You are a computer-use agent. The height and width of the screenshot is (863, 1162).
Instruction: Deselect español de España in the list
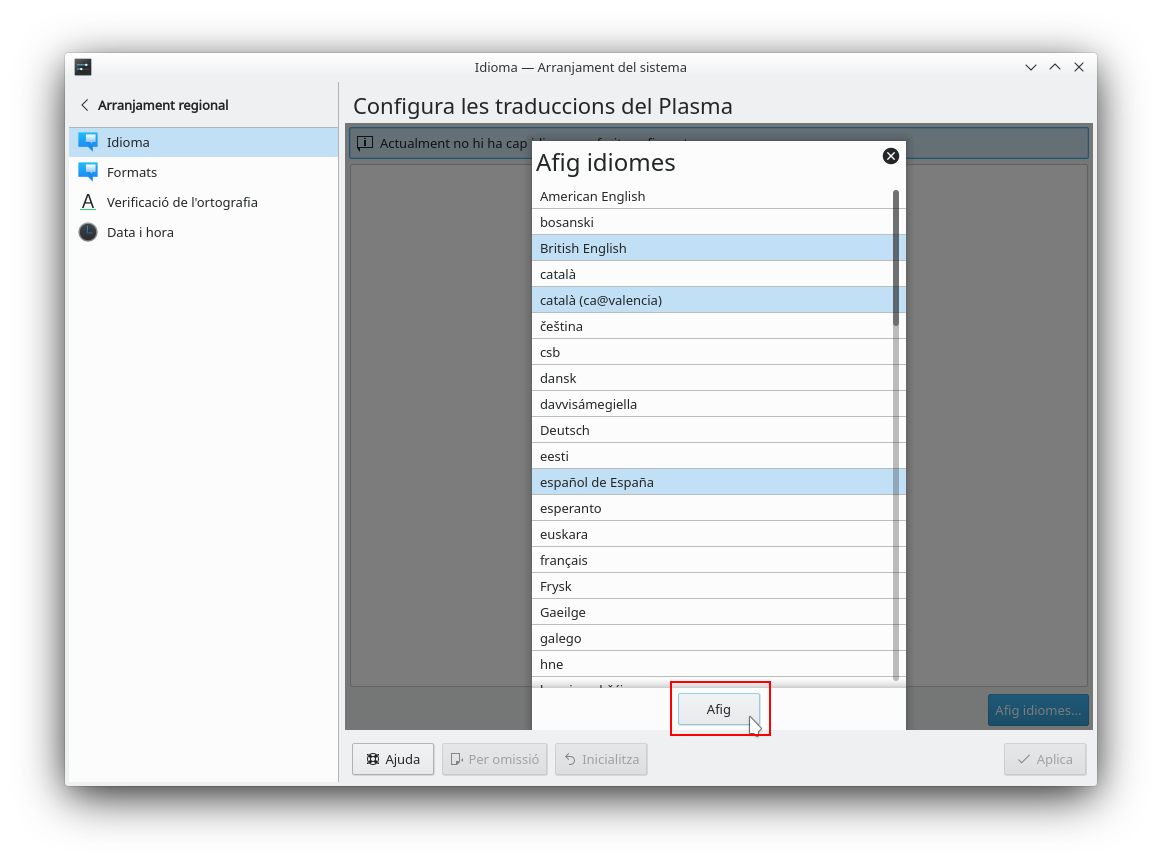pyautogui.click(x=596, y=482)
